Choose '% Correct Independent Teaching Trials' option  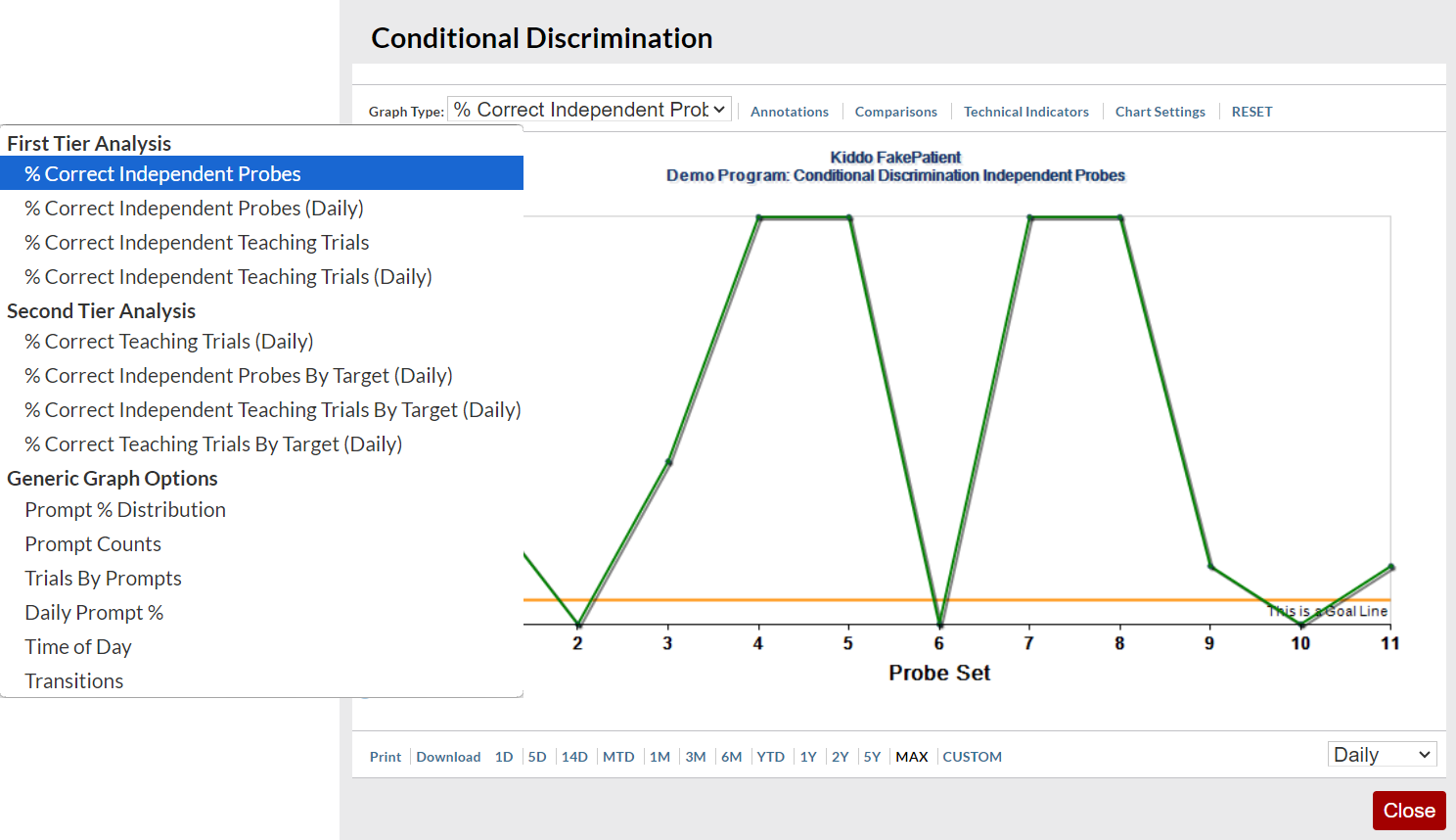point(197,243)
